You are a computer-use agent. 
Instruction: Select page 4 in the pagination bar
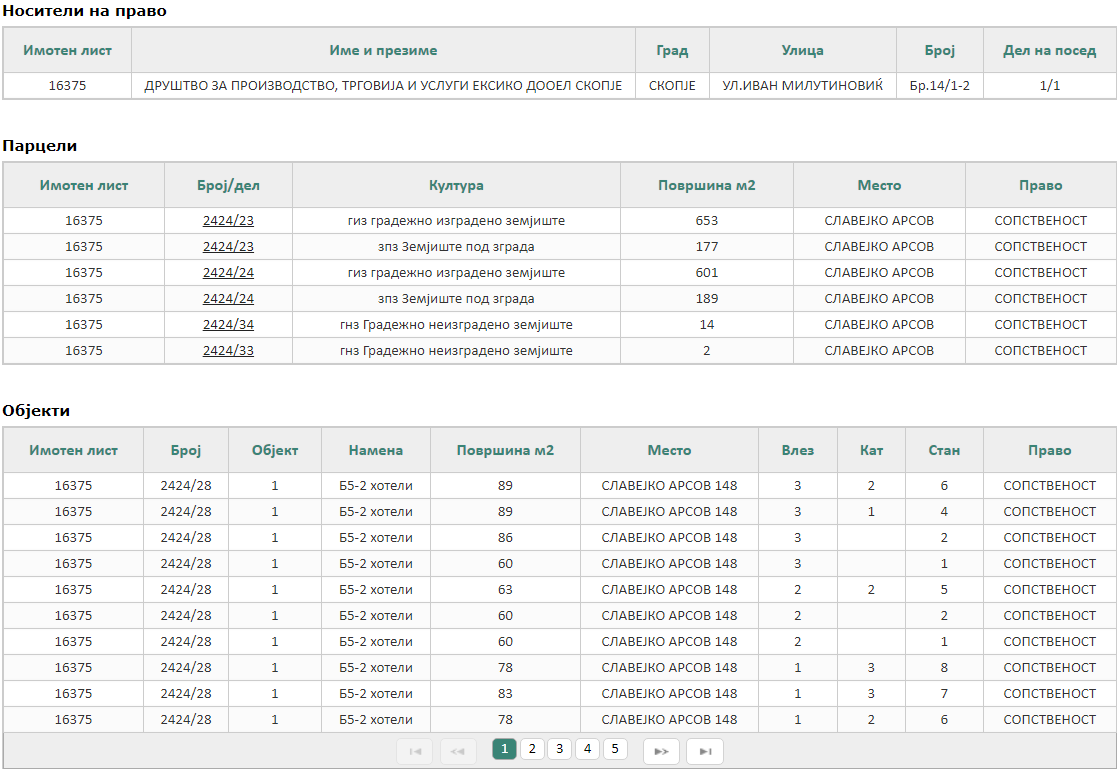(587, 749)
